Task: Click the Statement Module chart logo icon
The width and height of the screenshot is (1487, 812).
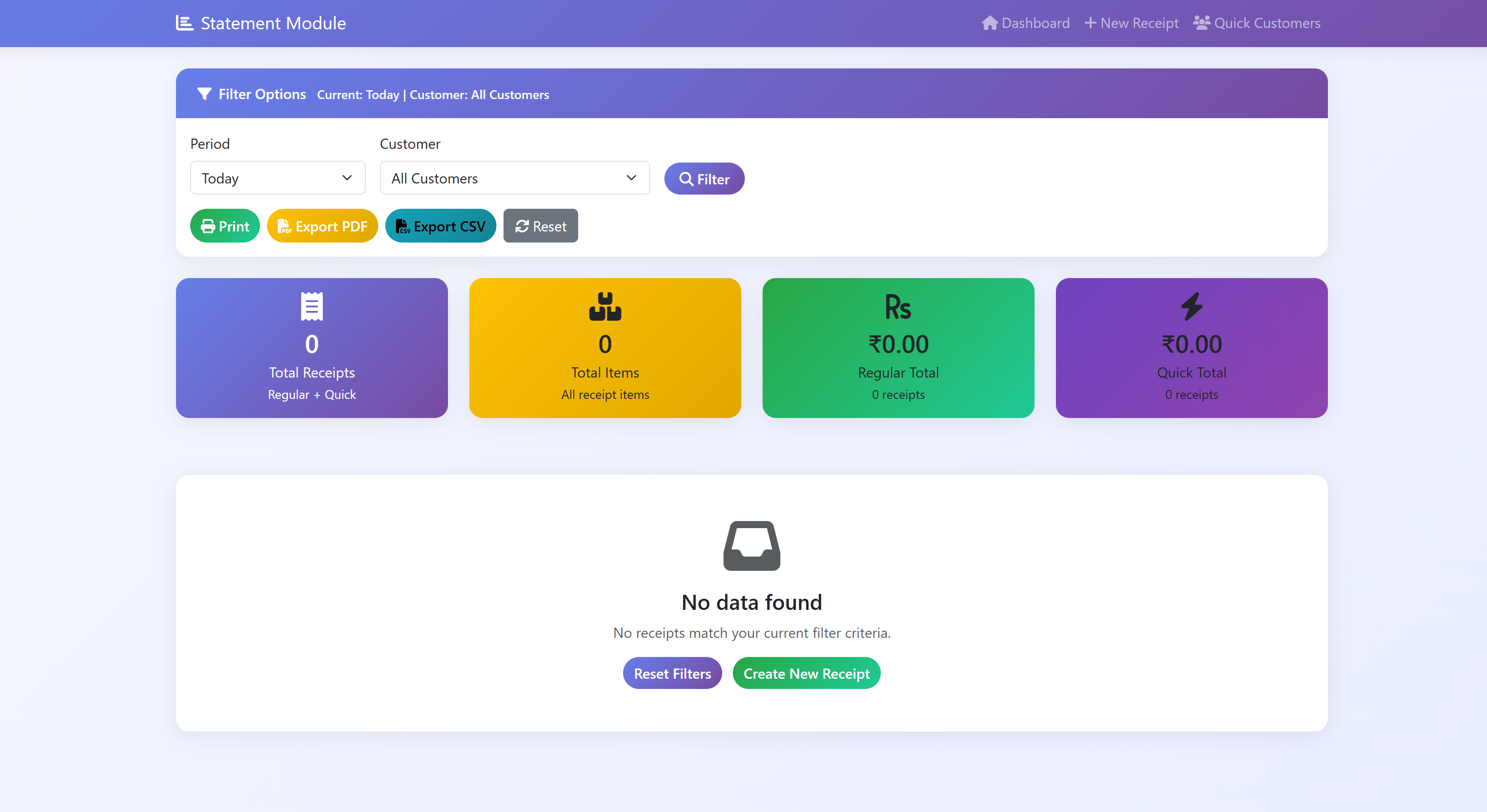Action: (184, 23)
